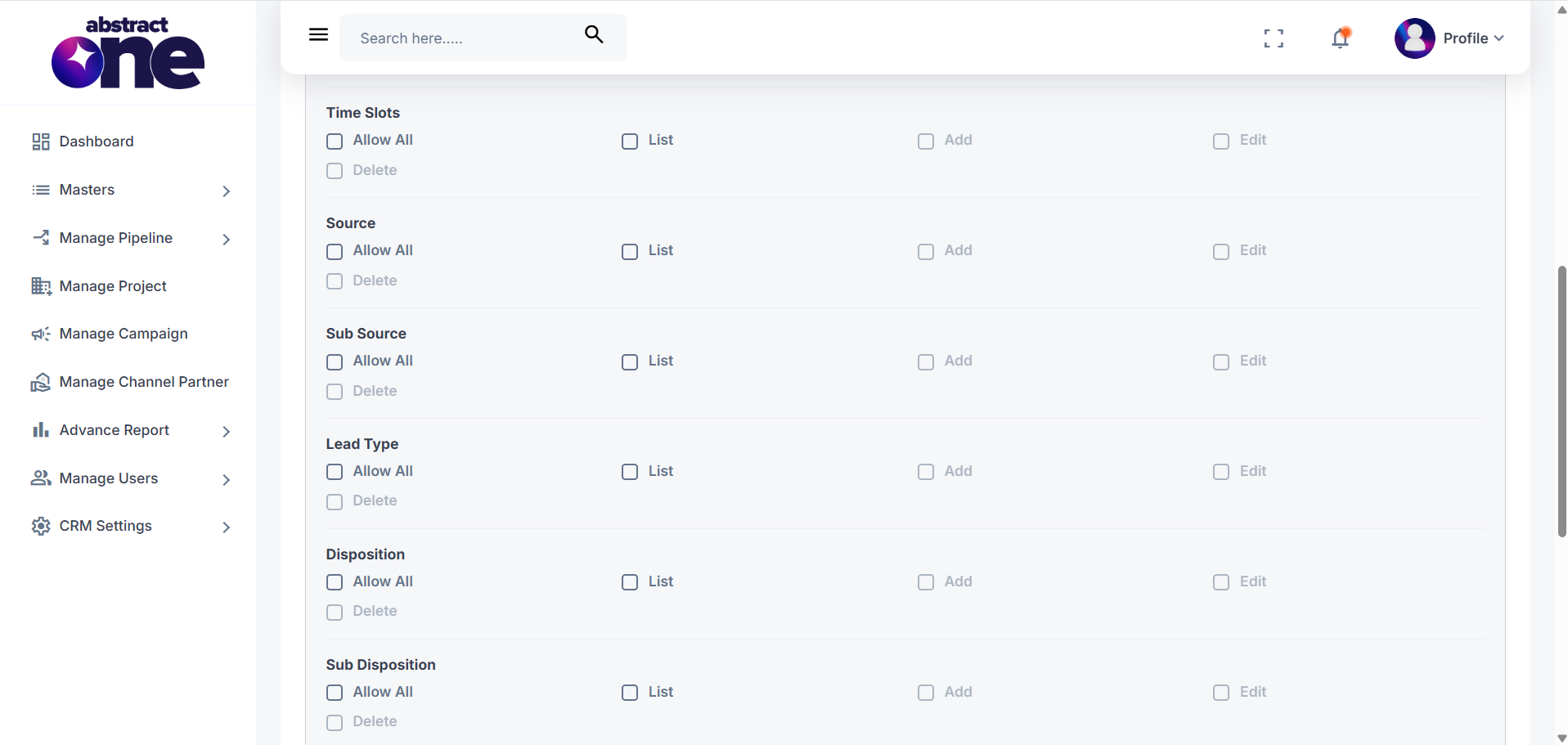
Task: Click the hamburger menu icon
Action: tap(318, 34)
